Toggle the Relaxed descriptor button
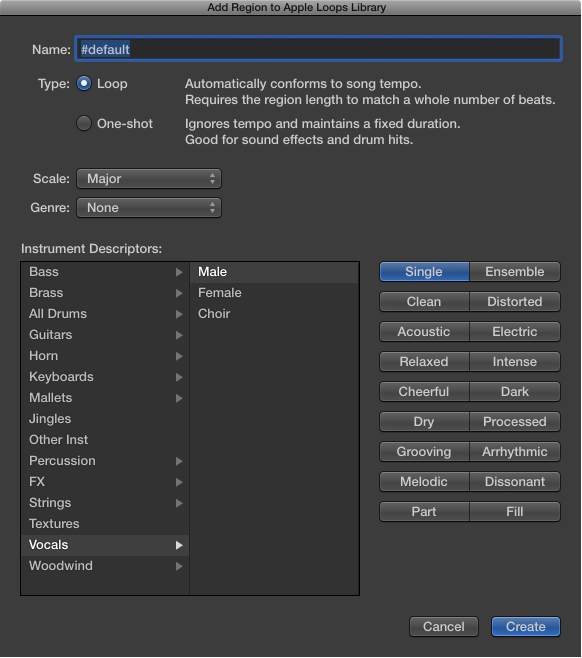This screenshot has width=582, height=658. click(424, 362)
